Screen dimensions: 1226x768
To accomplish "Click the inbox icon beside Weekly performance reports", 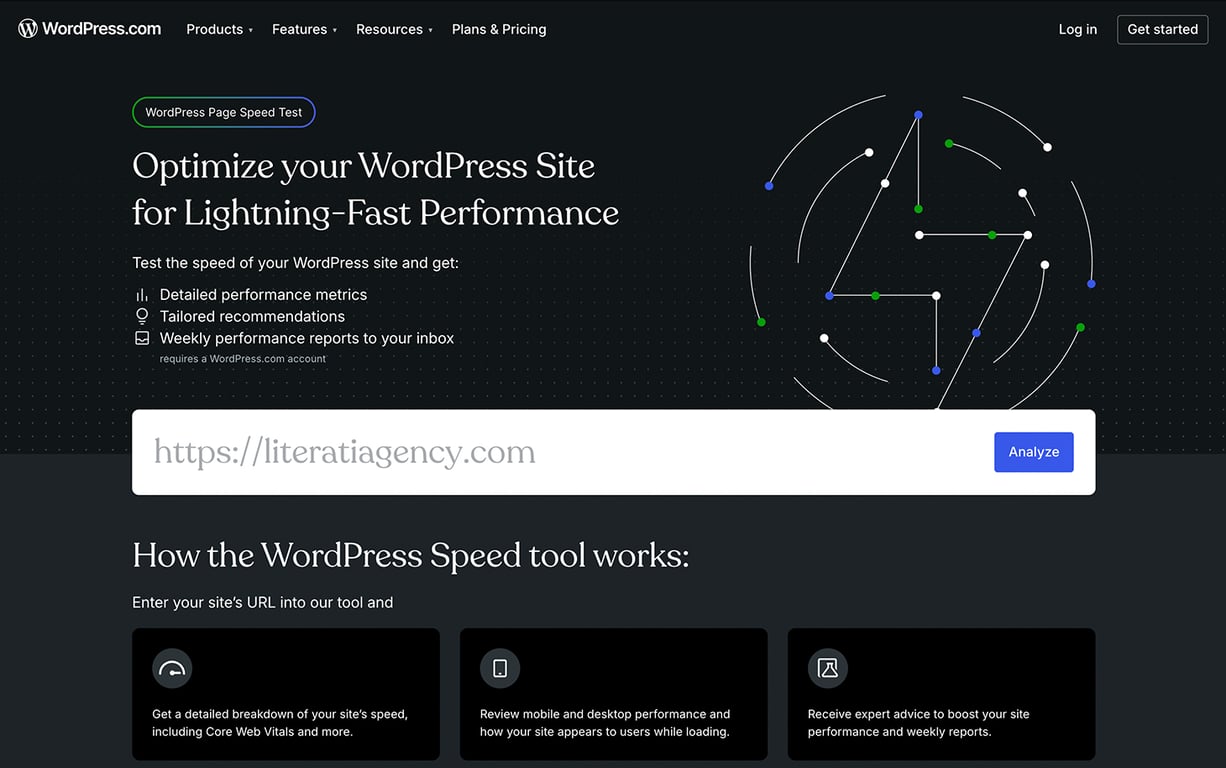I will 141,337.
